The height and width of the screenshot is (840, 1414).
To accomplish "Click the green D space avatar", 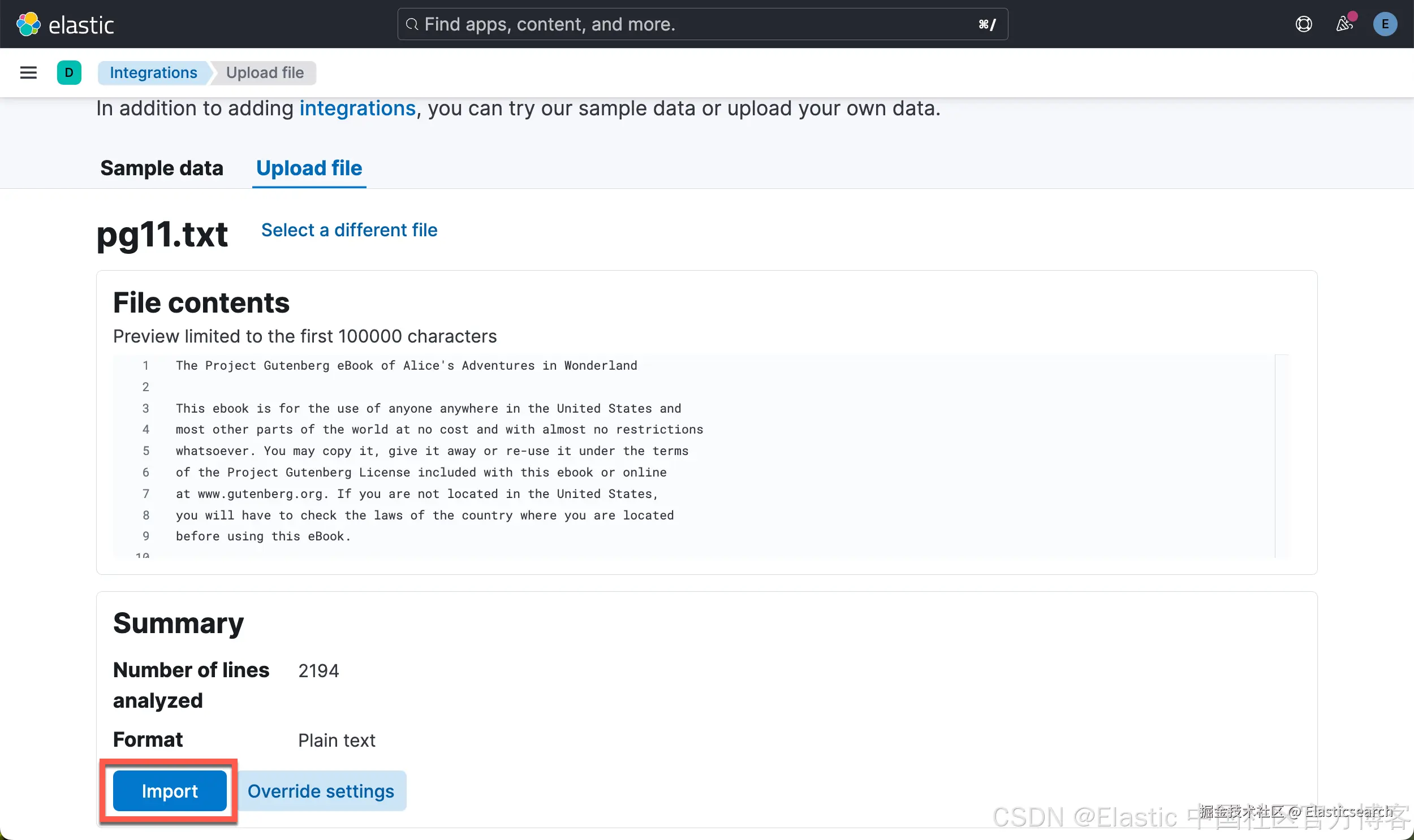I will 69,73.
